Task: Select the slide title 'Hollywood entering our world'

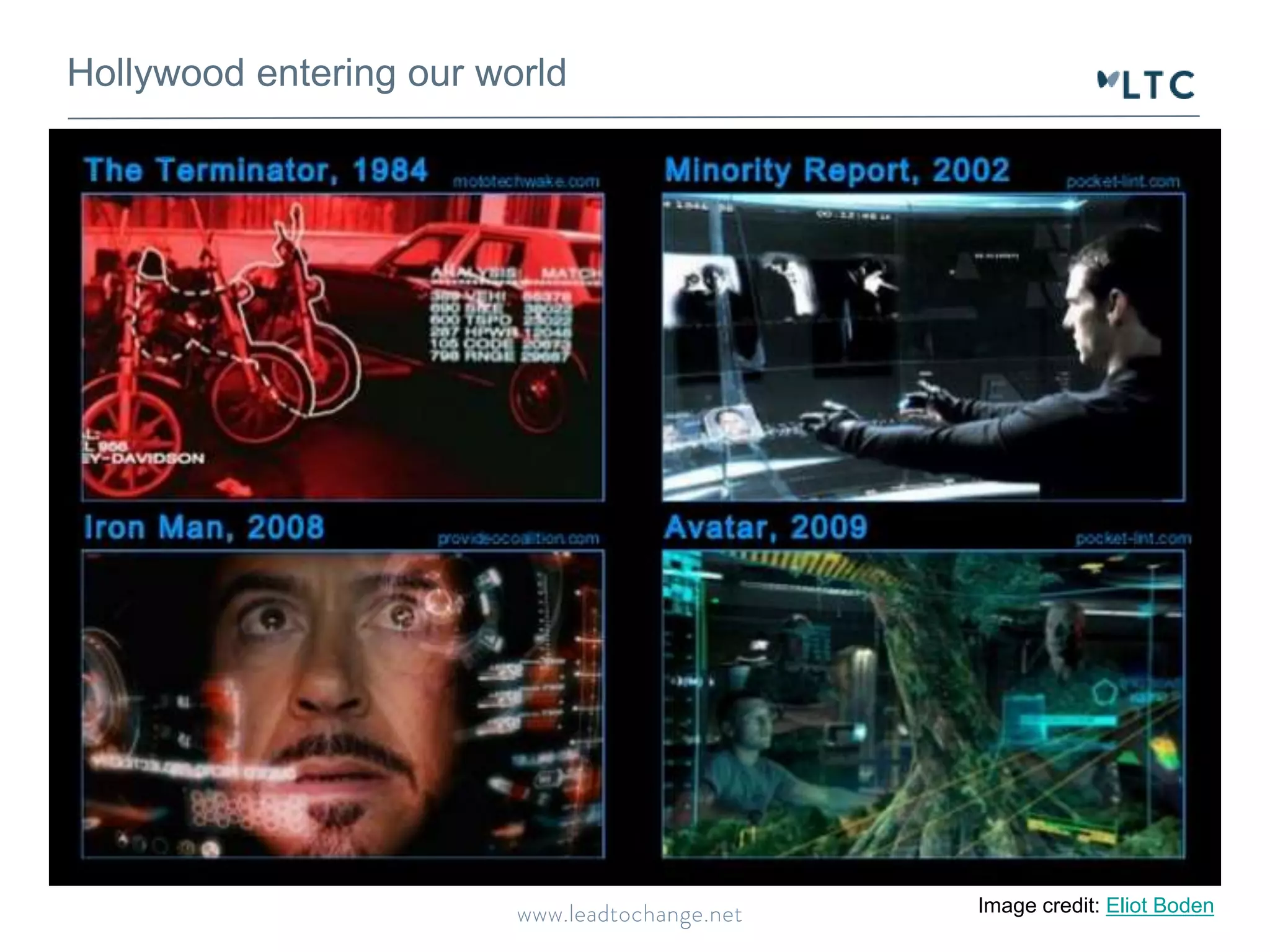Action: (x=317, y=73)
